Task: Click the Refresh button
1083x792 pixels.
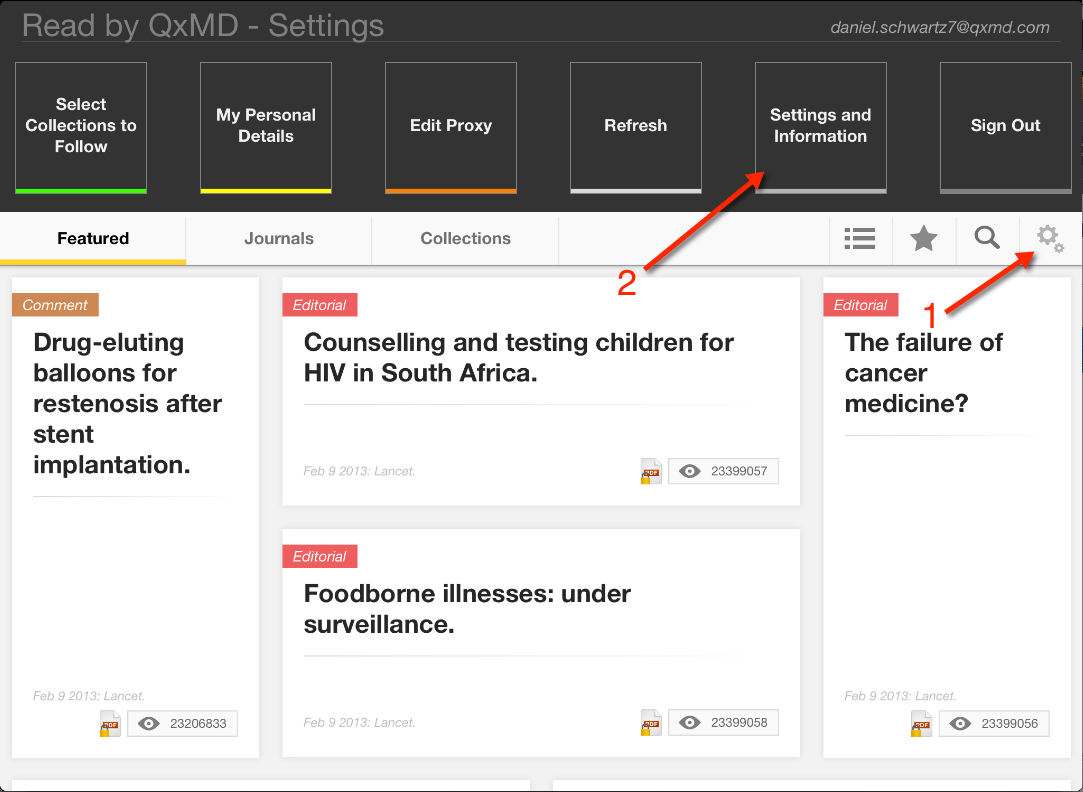Action: pyautogui.click(x=636, y=126)
